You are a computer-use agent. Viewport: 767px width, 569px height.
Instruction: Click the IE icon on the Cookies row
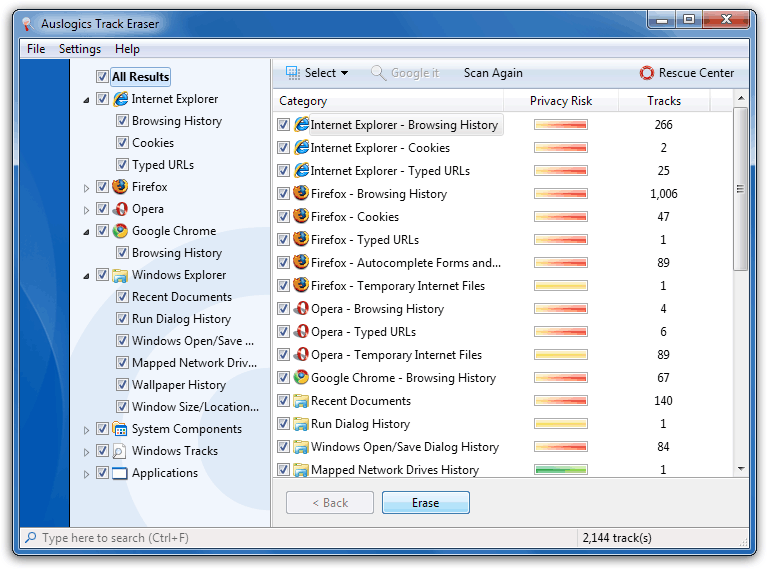[301, 147]
